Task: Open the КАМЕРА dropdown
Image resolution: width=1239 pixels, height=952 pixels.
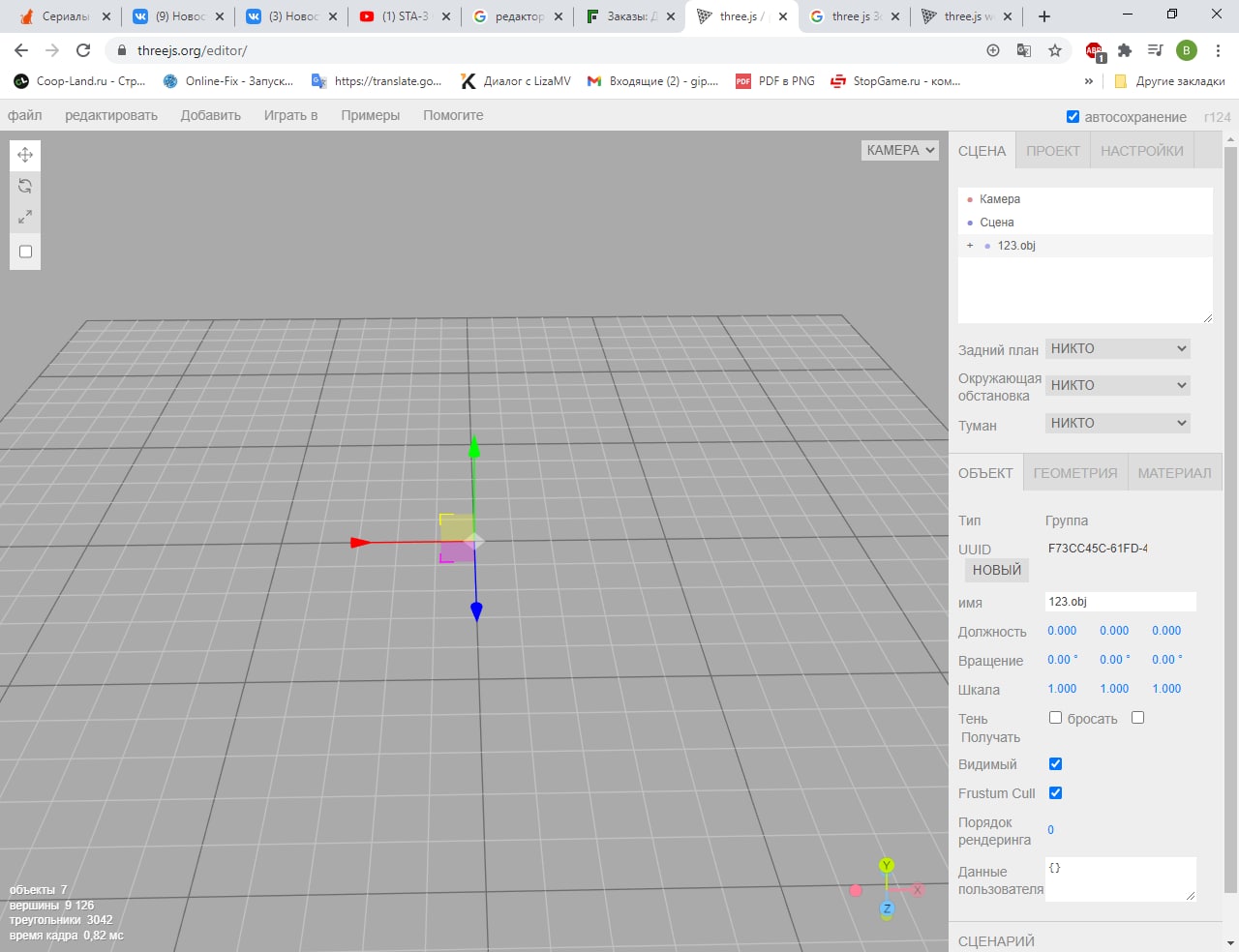Action: (900, 150)
